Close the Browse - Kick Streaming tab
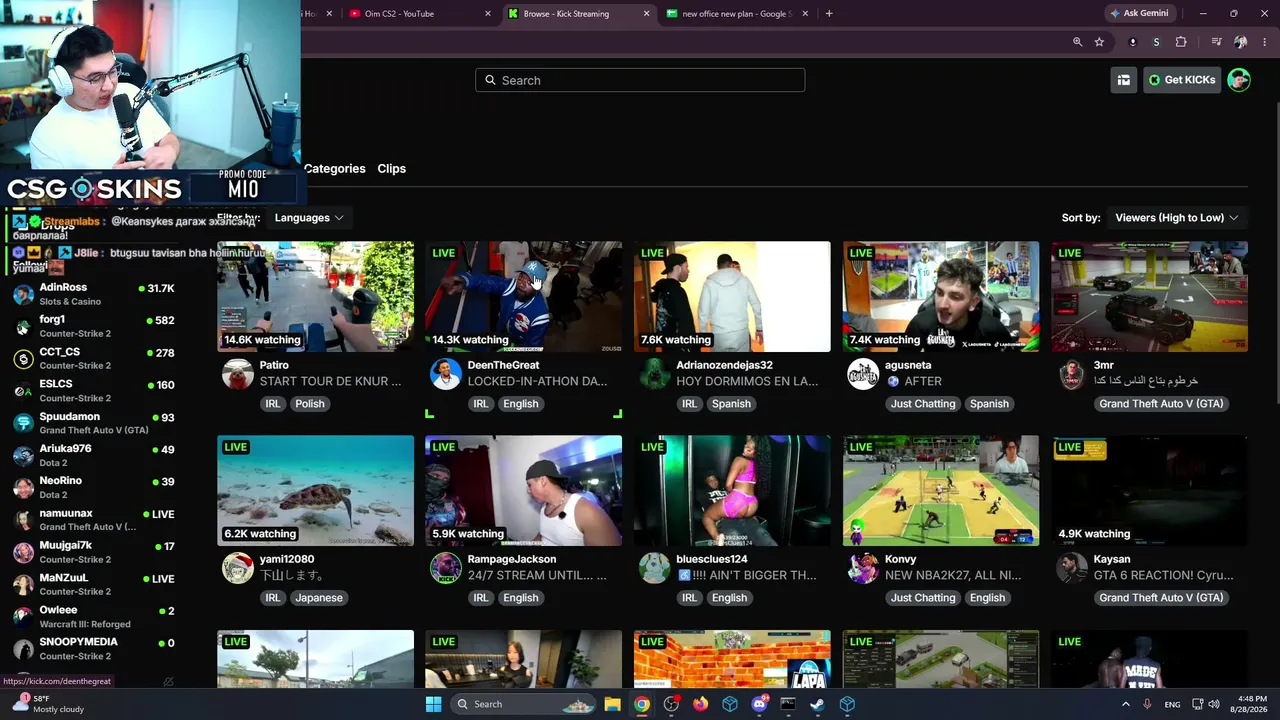 click(x=646, y=14)
